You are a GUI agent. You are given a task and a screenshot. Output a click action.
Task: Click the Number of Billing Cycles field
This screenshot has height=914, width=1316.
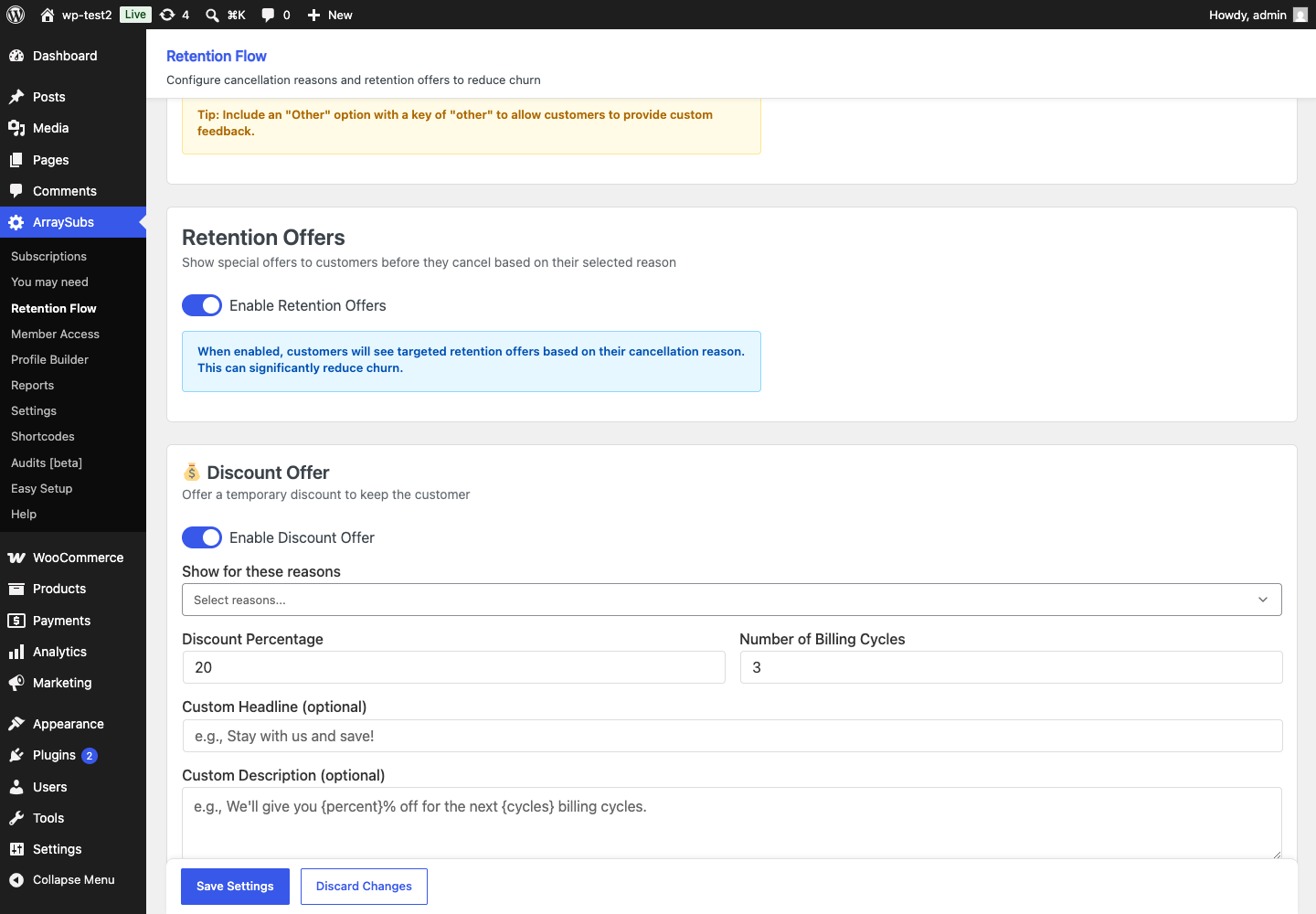(x=1011, y=667)
